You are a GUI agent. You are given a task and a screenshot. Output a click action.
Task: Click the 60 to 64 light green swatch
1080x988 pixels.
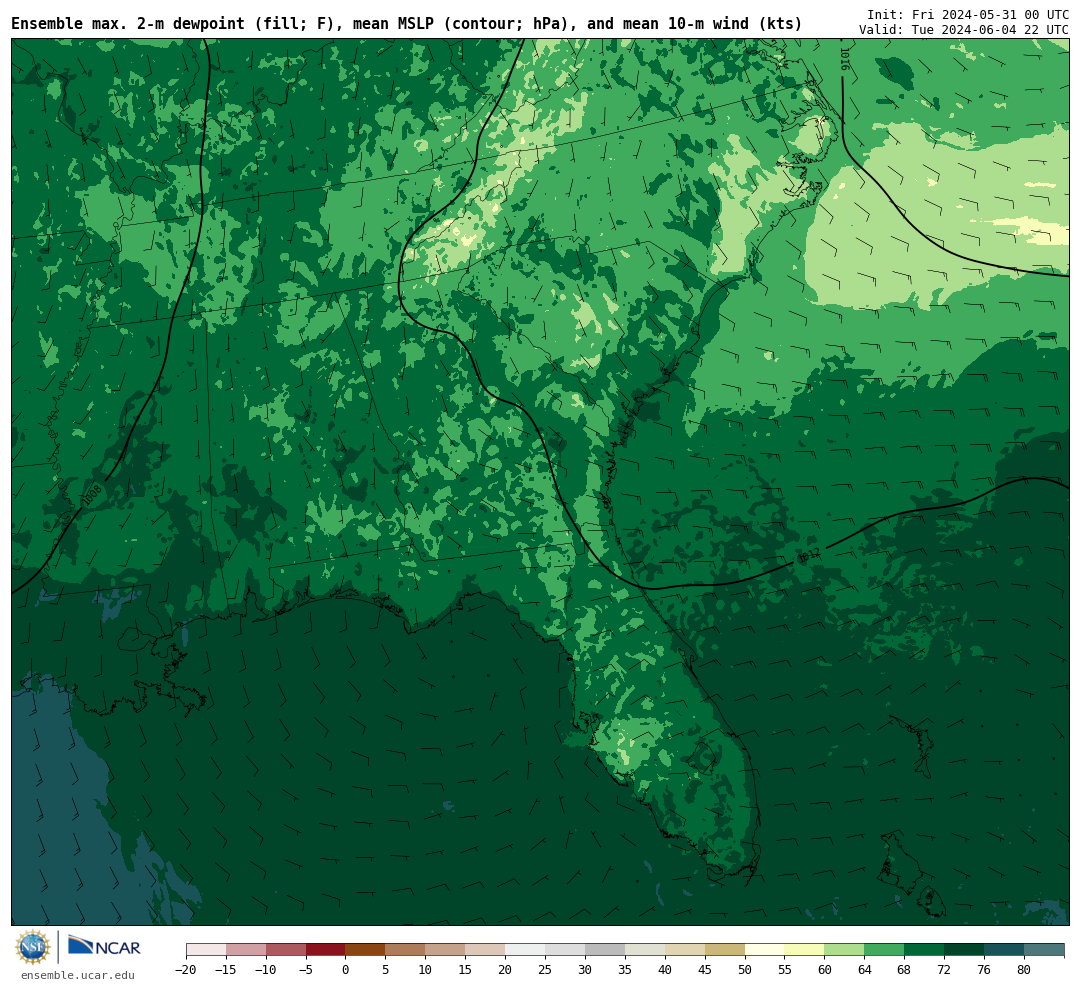pos(844,950)
